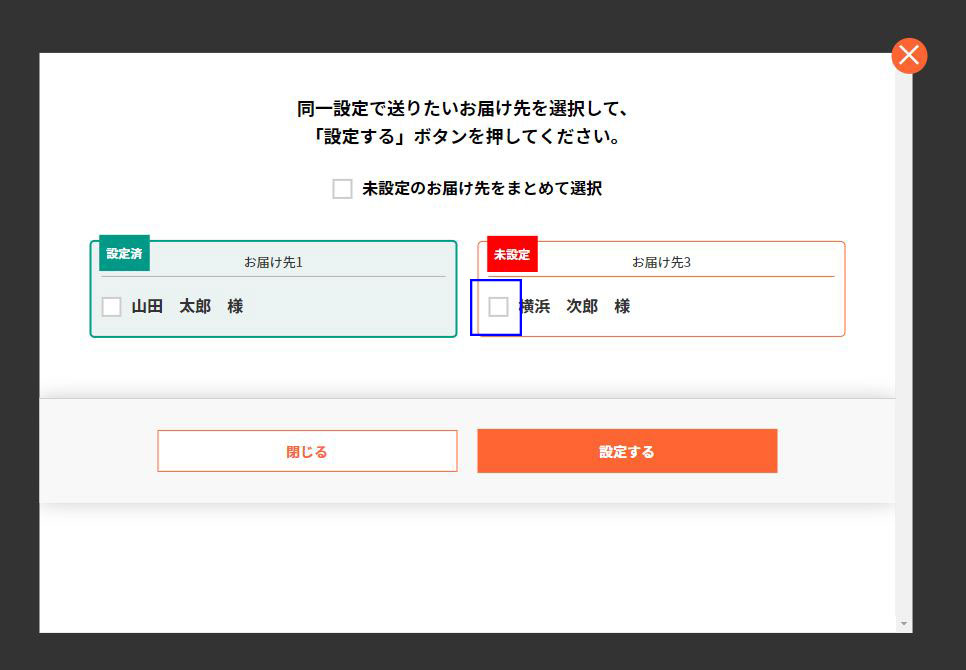This screenshot has height=670, width=966.
Task: Check the 未設定のお届け先をまとめて選択 checkbox
Action: (342, 189)
